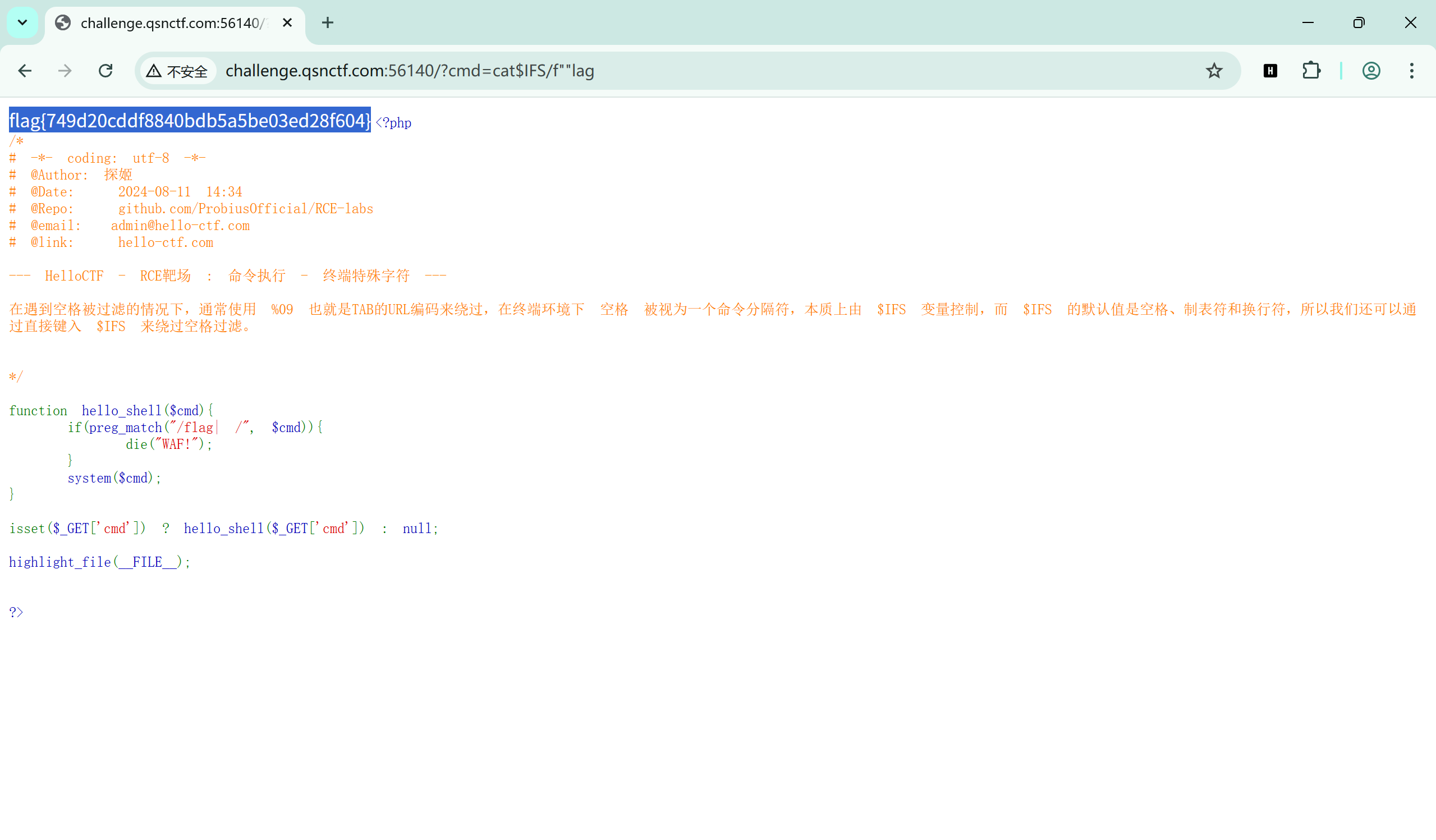Click the URL address bar text
This screenshot has height=840, width=1436.
pyautogui.click(x=409, y=71)
